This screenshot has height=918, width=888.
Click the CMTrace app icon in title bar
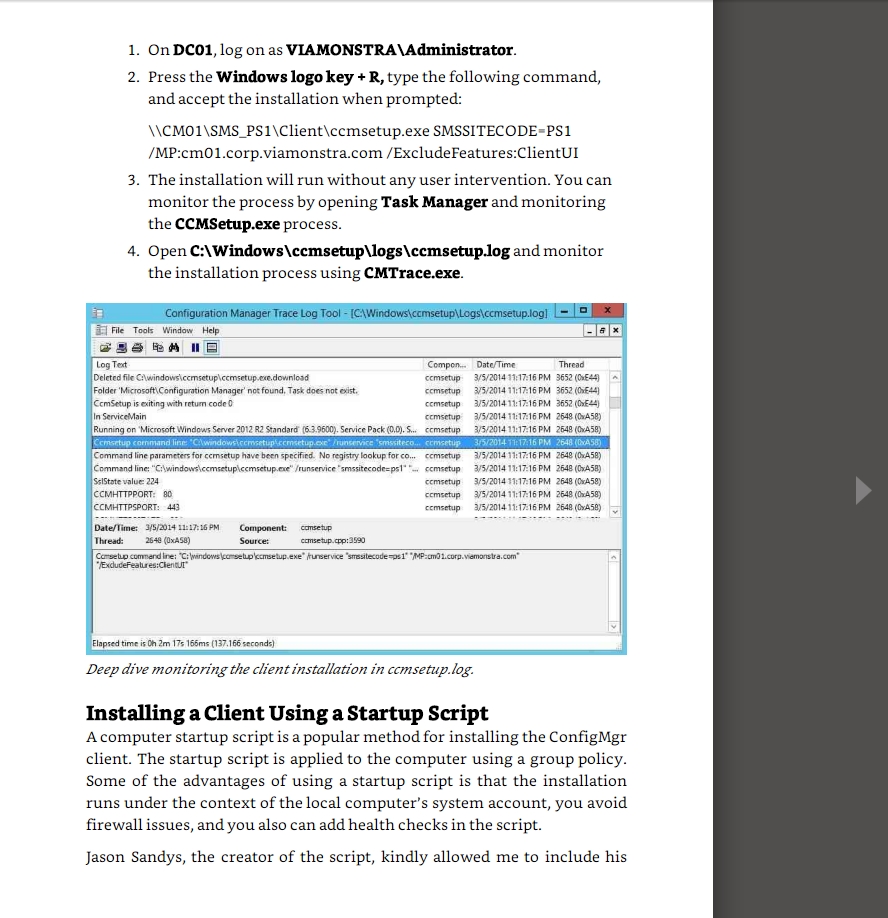99,312
